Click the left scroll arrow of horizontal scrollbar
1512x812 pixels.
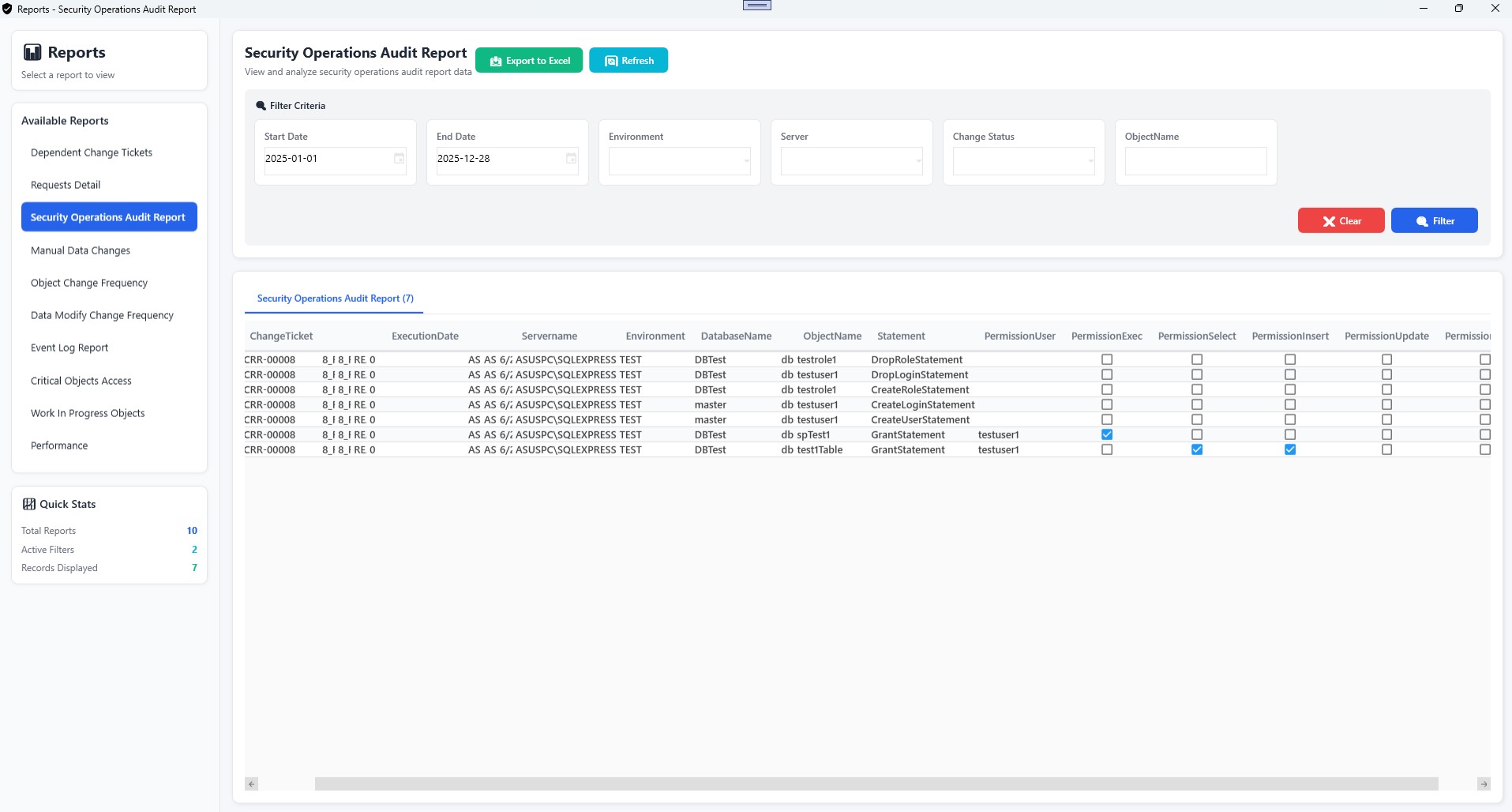tap(252, 784)
